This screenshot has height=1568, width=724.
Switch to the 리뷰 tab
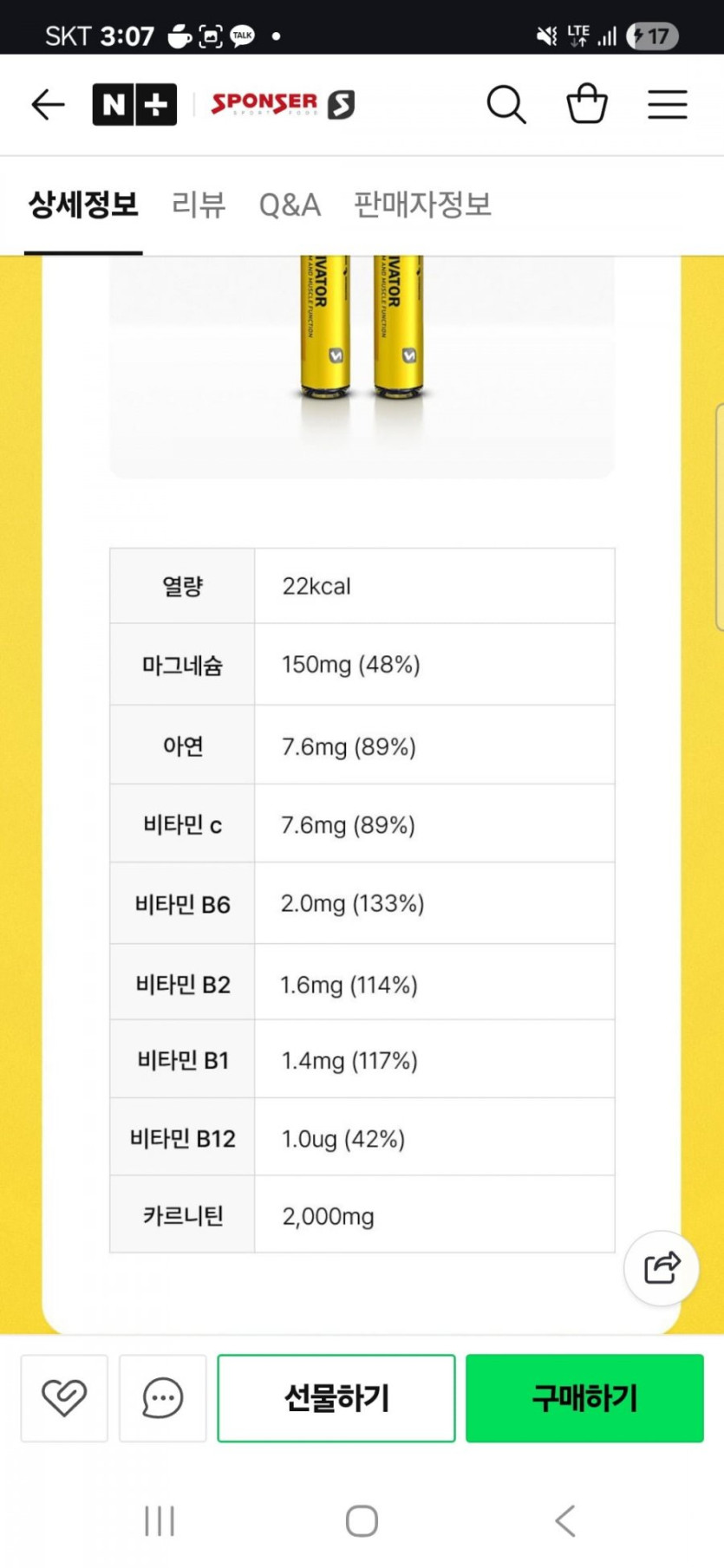pos(199,205)
